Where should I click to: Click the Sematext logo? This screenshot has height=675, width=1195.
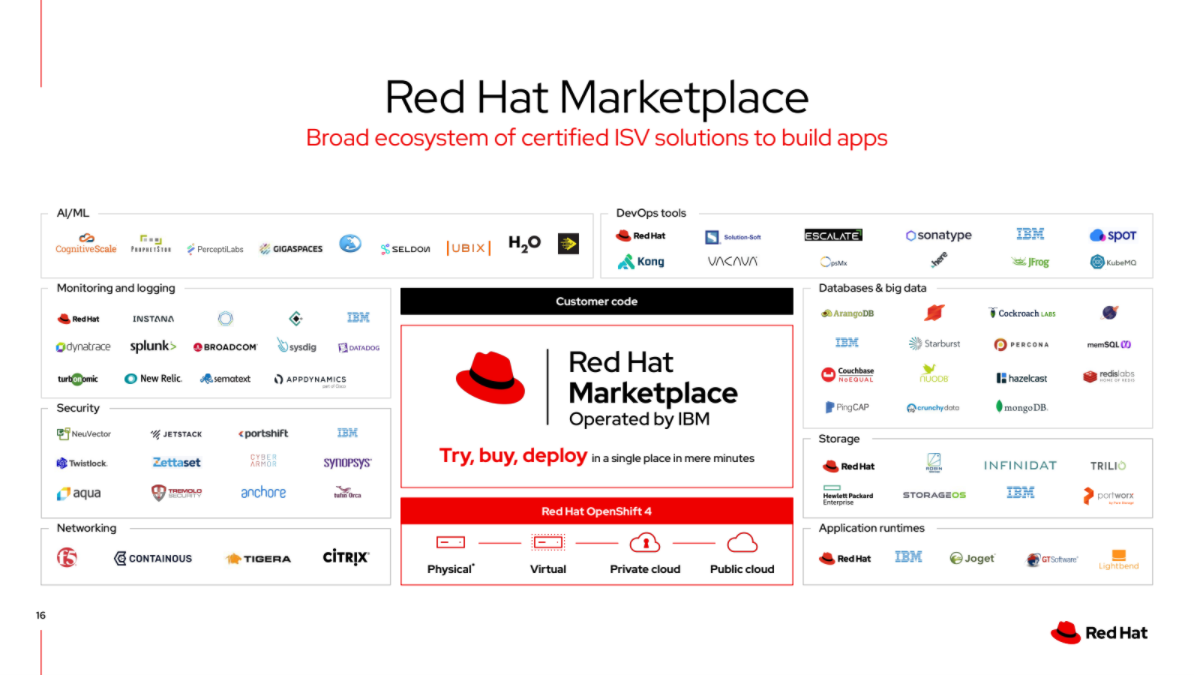(225, 379)
